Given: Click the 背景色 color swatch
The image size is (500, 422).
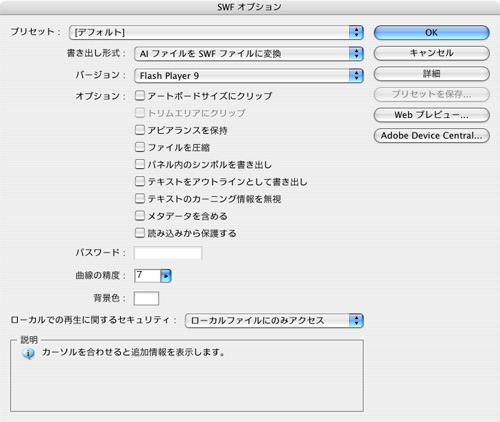Looking at the screenshot, I should [146, 298].
